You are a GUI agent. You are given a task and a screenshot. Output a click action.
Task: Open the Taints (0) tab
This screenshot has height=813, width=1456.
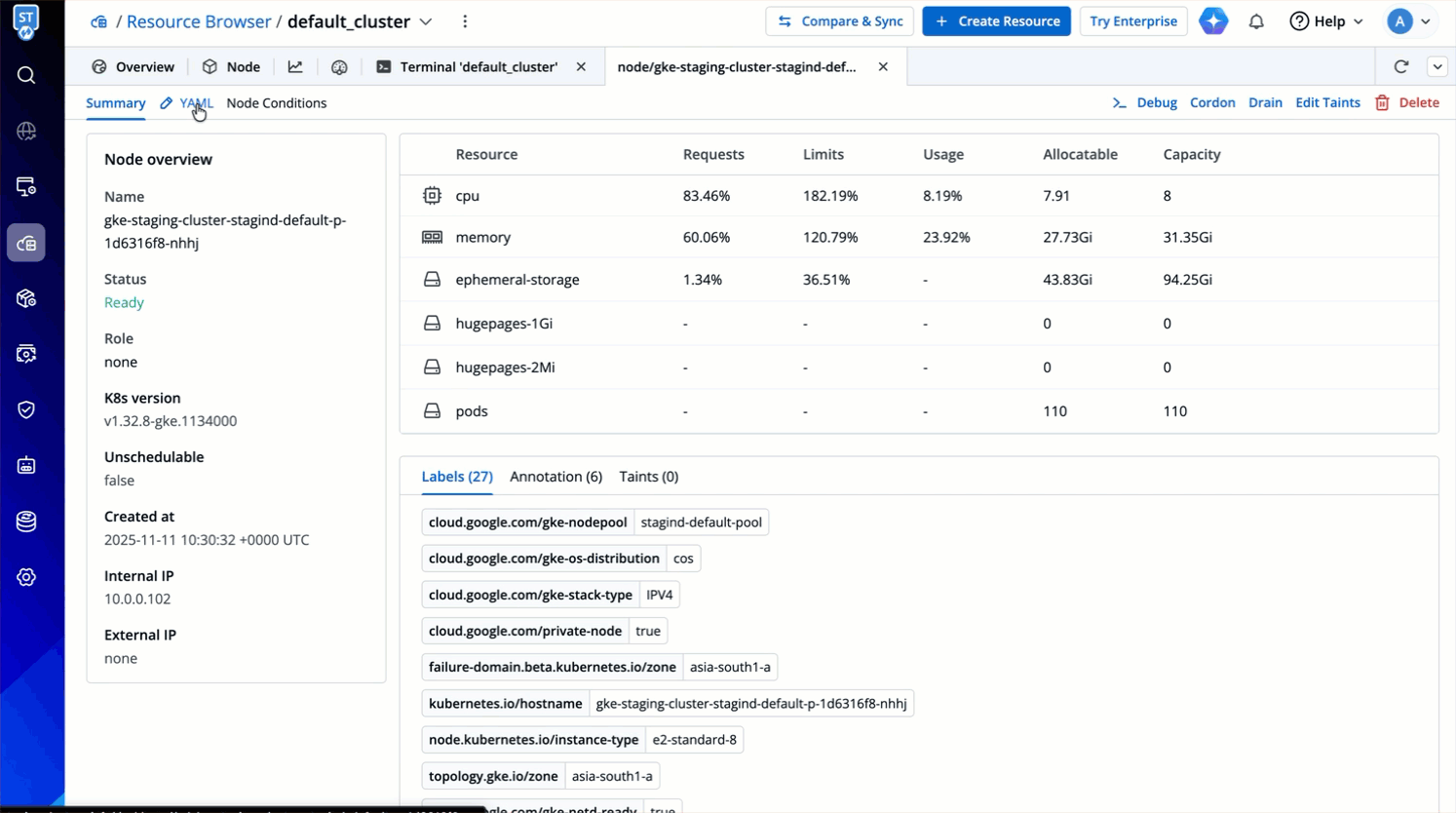(648, 477)
